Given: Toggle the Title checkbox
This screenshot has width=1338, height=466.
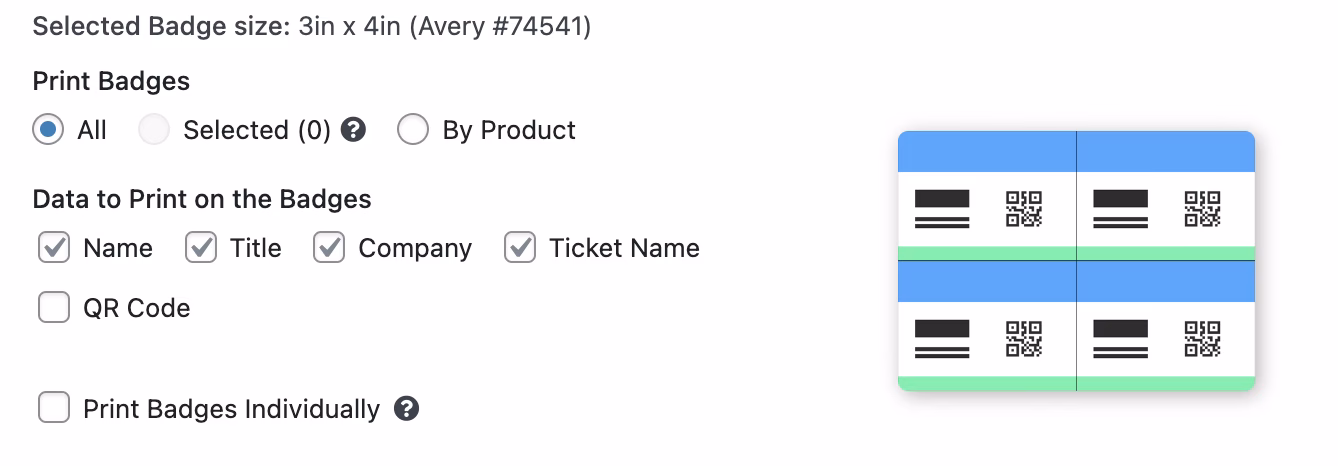Looking at the screenshot, I should pyautogui.click(x=201, y=248).
